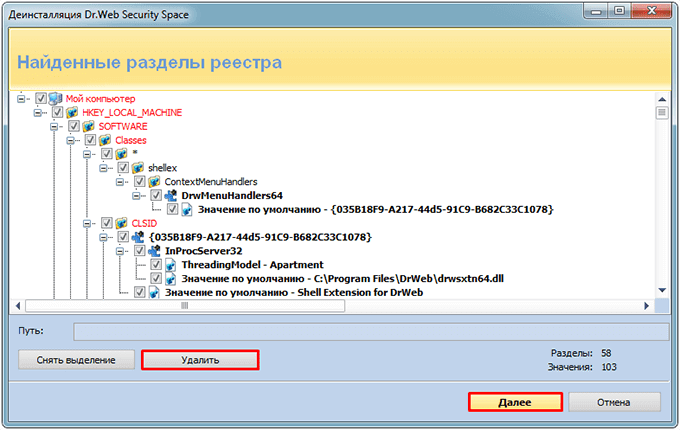Click the vertical scrollbar thumb
The image size is (680, 430).
(x=662, y=113)
